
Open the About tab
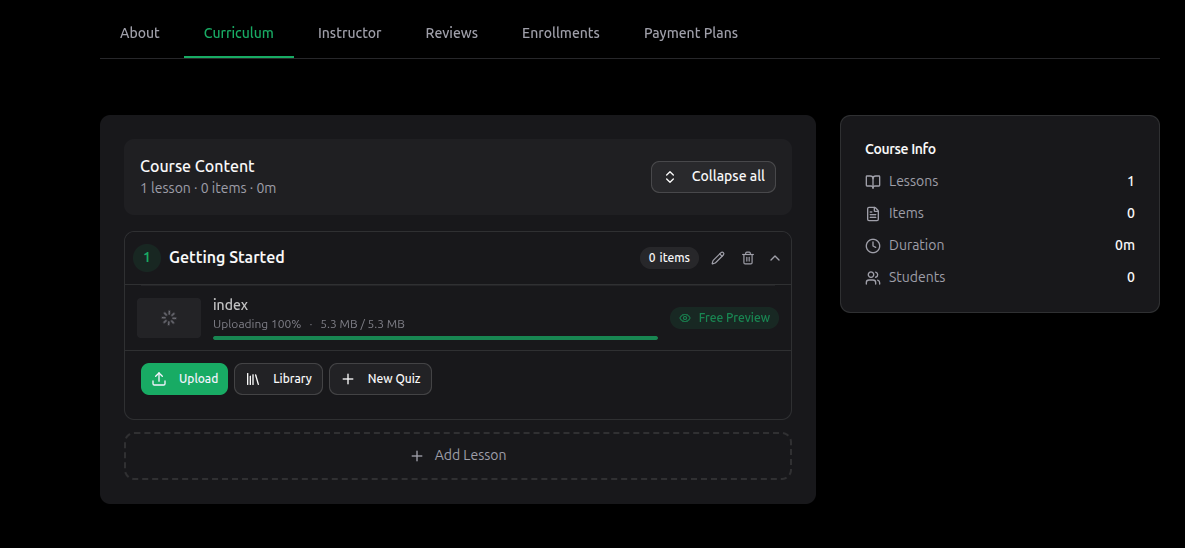pos(140,33)
